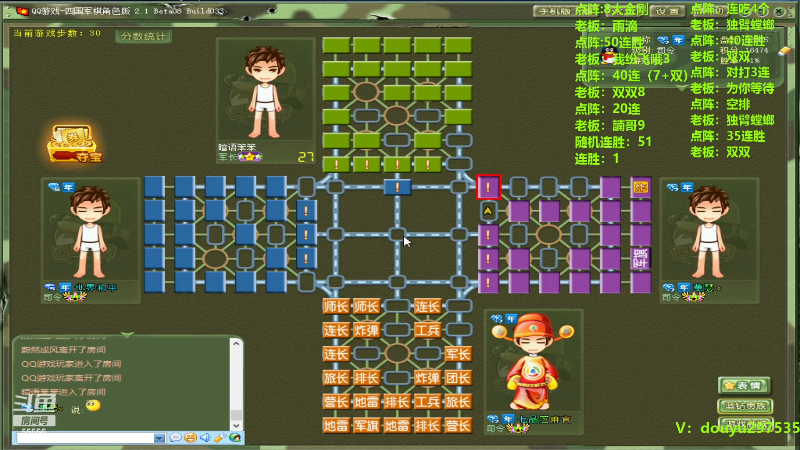Open the emoji smiley picker in the chat toolbar

190,438
